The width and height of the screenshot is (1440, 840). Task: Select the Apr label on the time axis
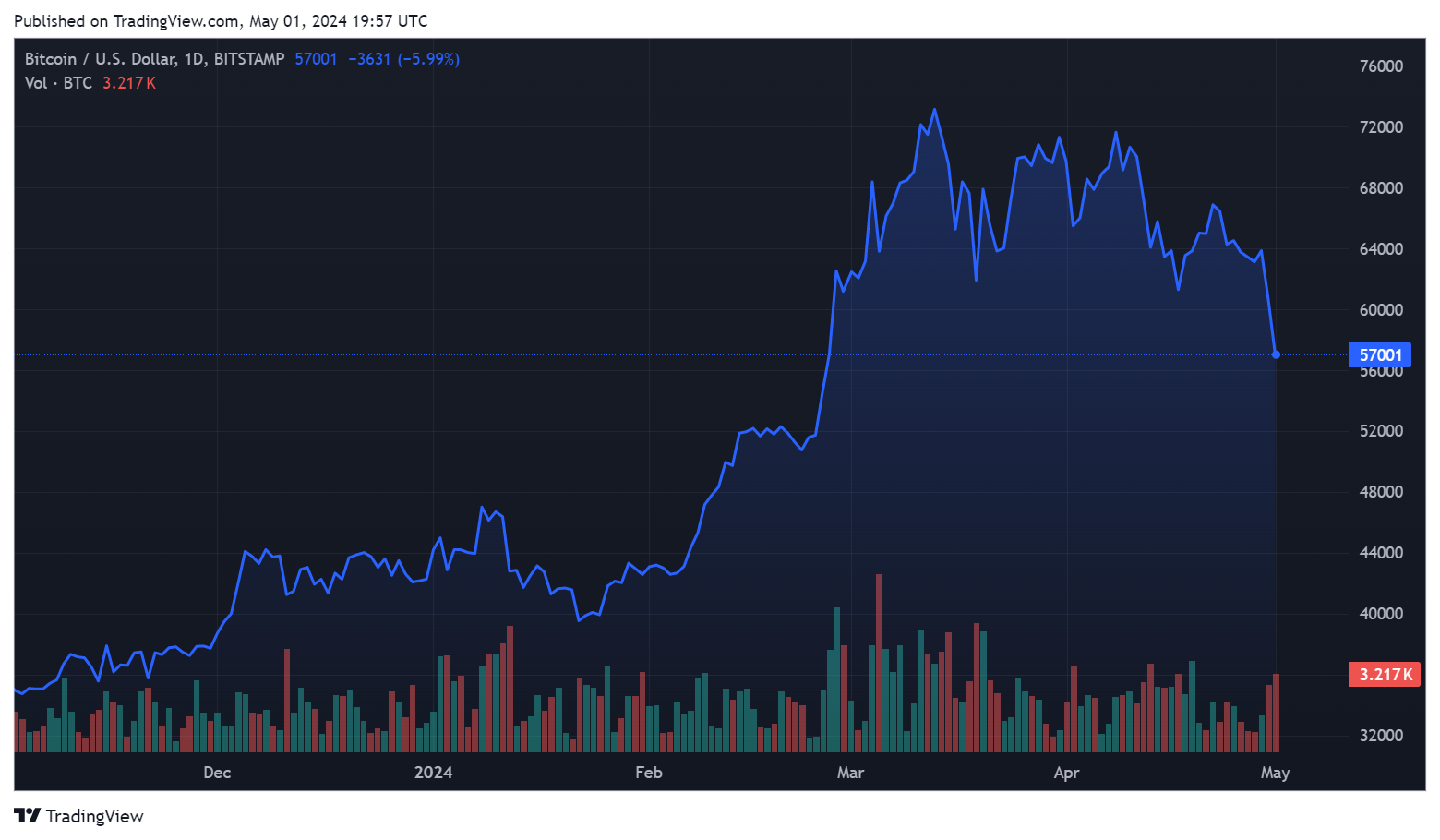(x=1066, y=773)
